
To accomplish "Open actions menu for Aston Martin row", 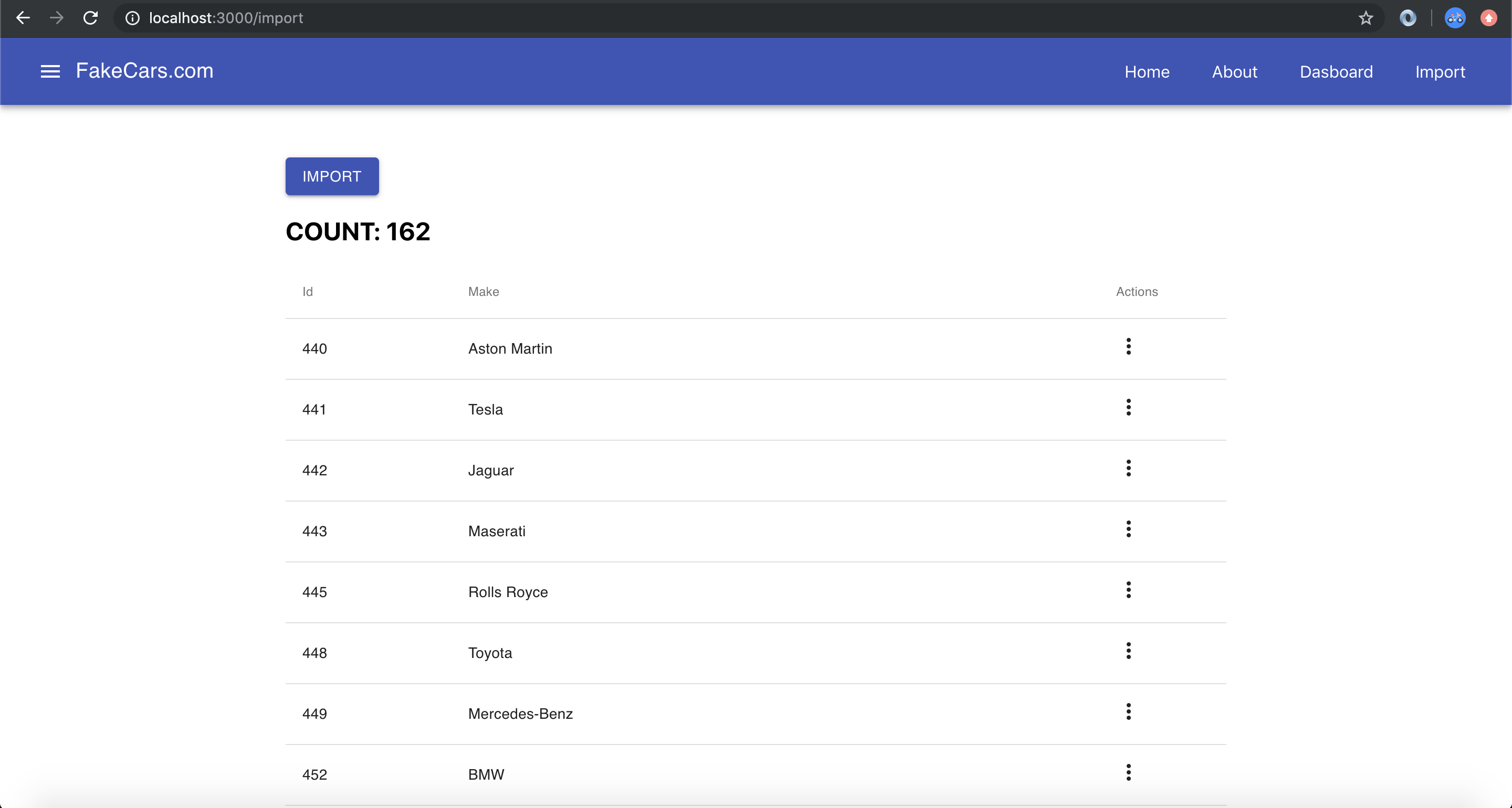I will (x=1128, y=347).
